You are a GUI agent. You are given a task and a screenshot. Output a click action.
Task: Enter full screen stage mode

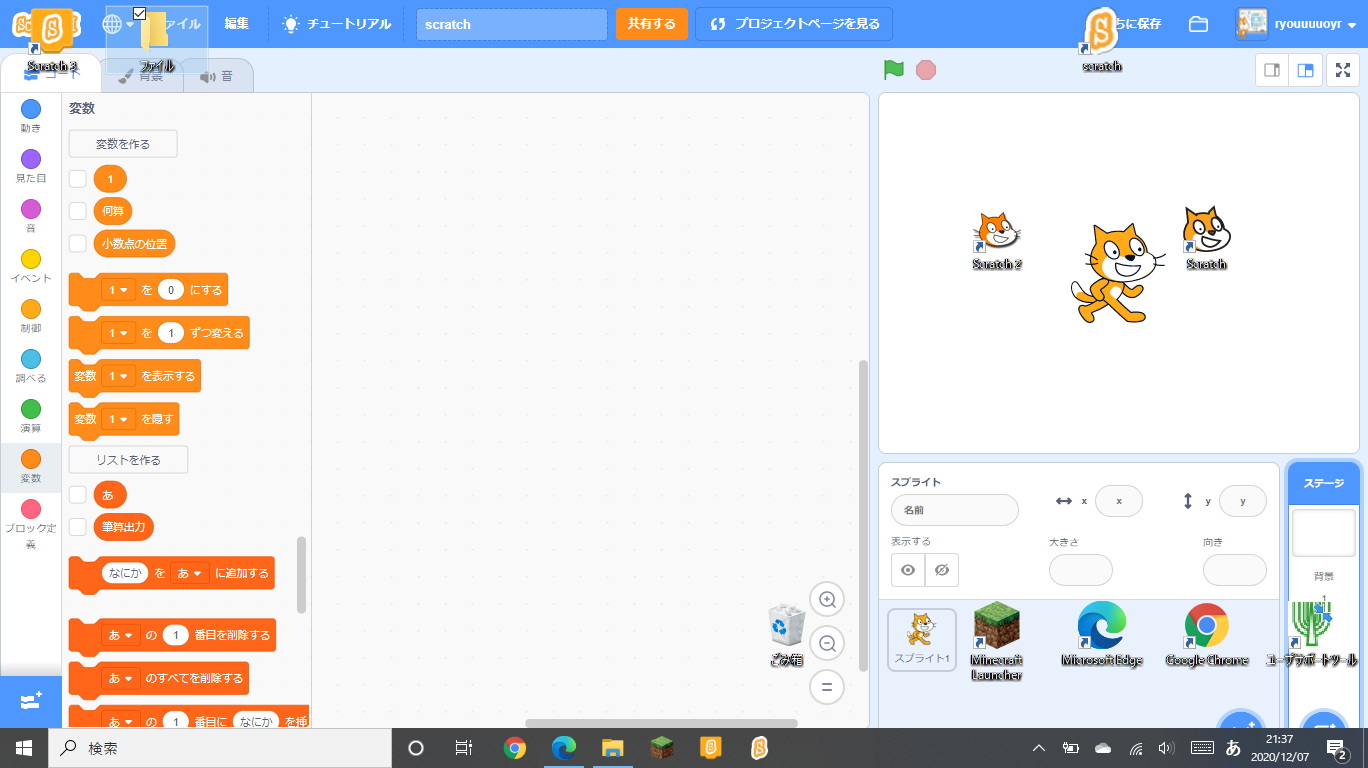pos(1343,70)
